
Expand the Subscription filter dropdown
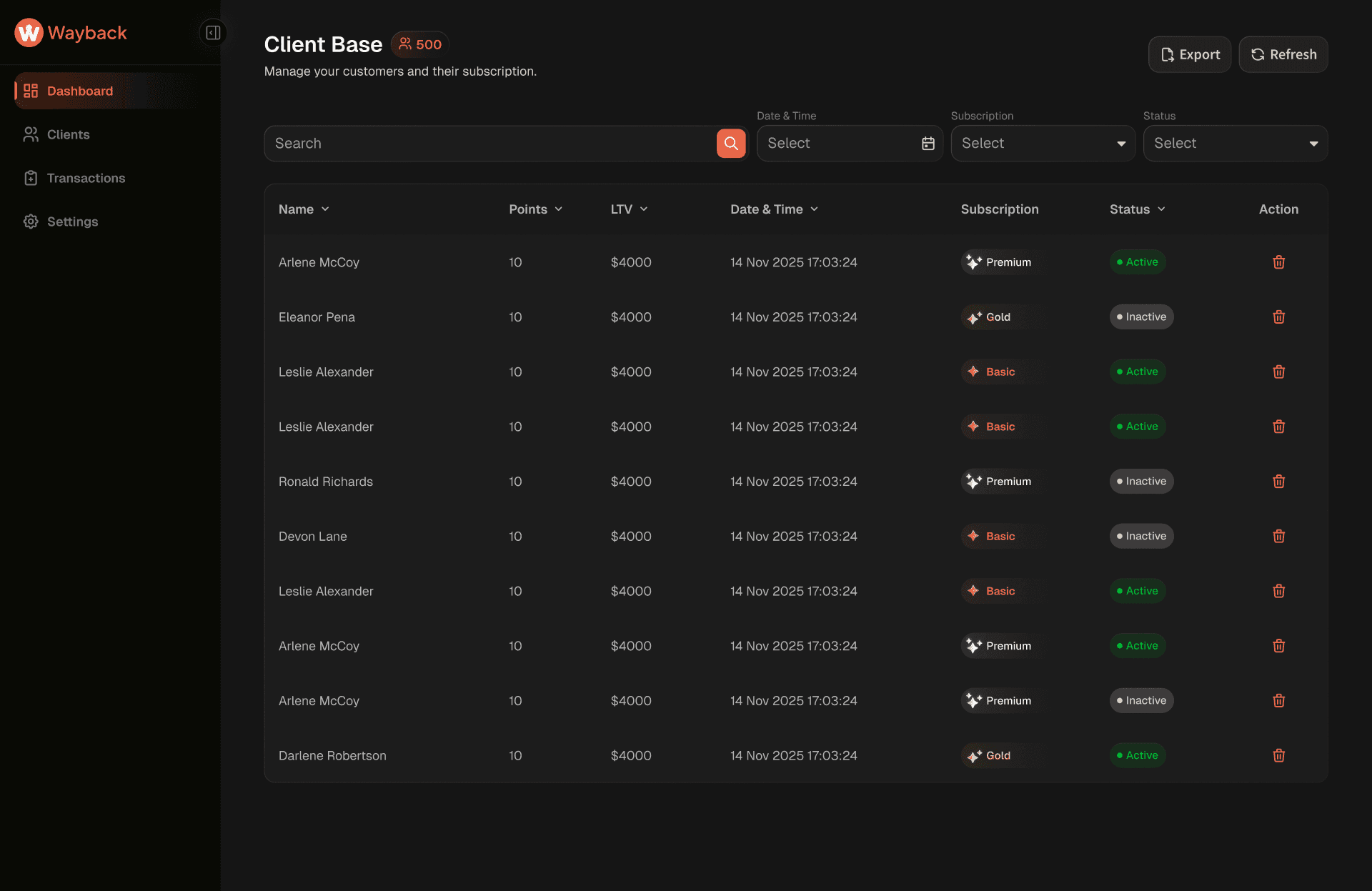pyautogui.click(x=1043, y=144)
